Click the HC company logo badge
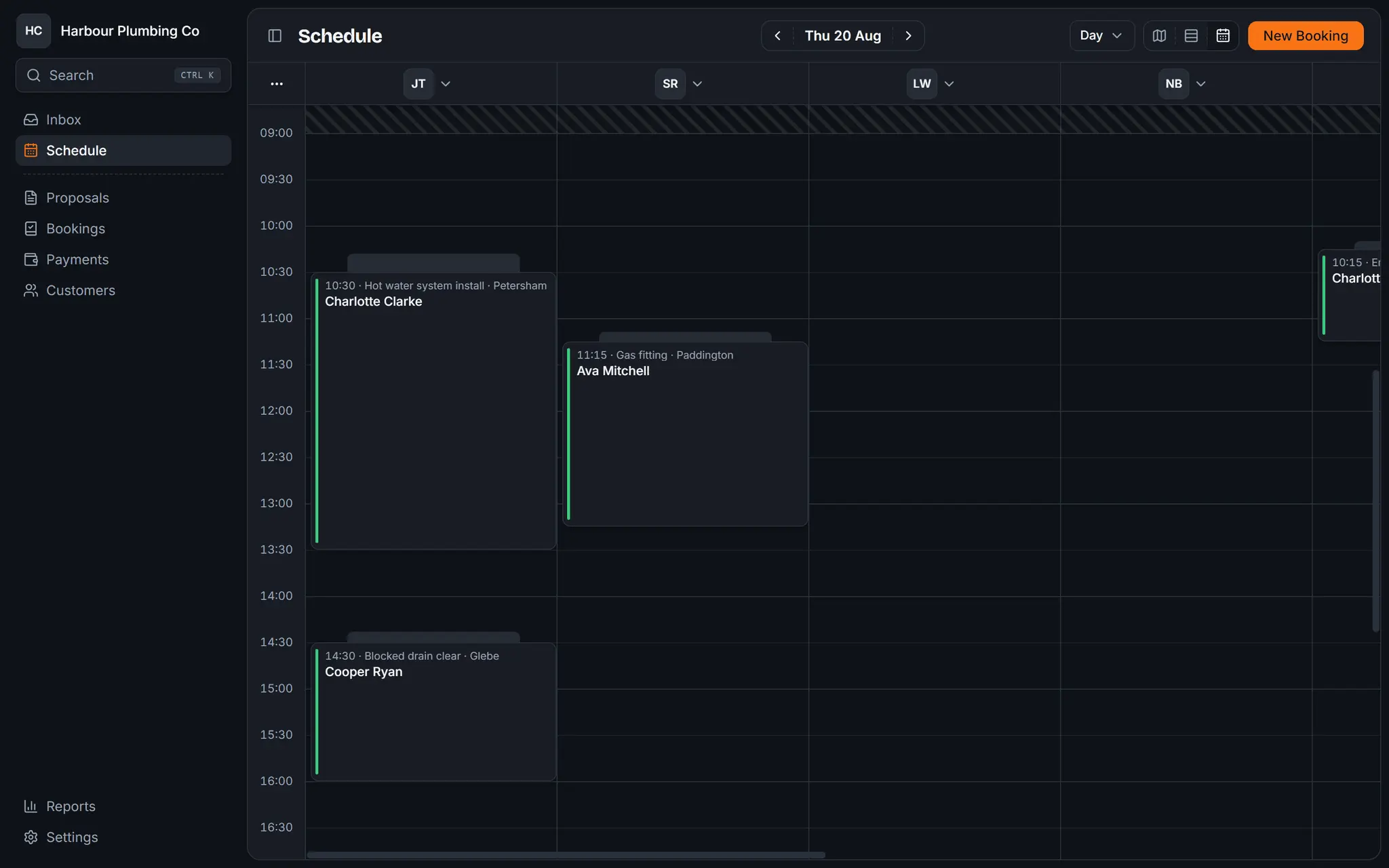The height and width of the screenshot is (868, 1389). [x=33, y=31]
